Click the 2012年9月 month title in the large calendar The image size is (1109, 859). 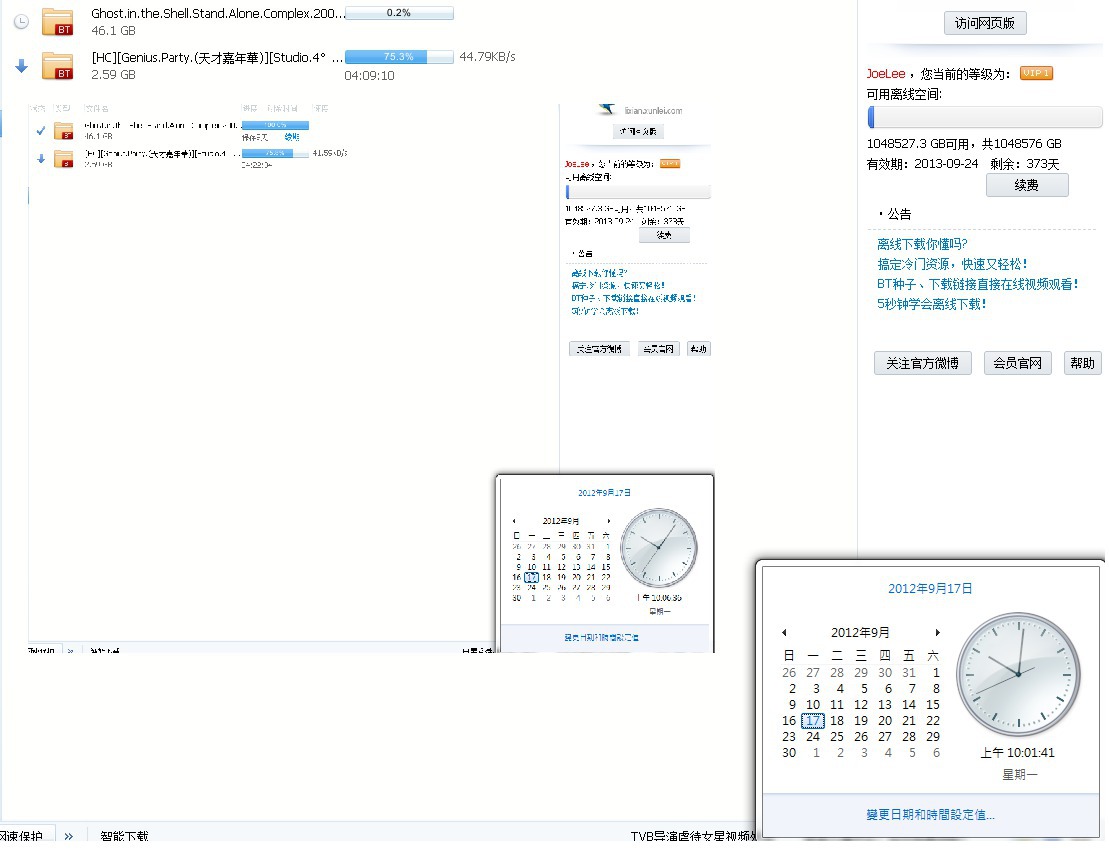point(860,632)
